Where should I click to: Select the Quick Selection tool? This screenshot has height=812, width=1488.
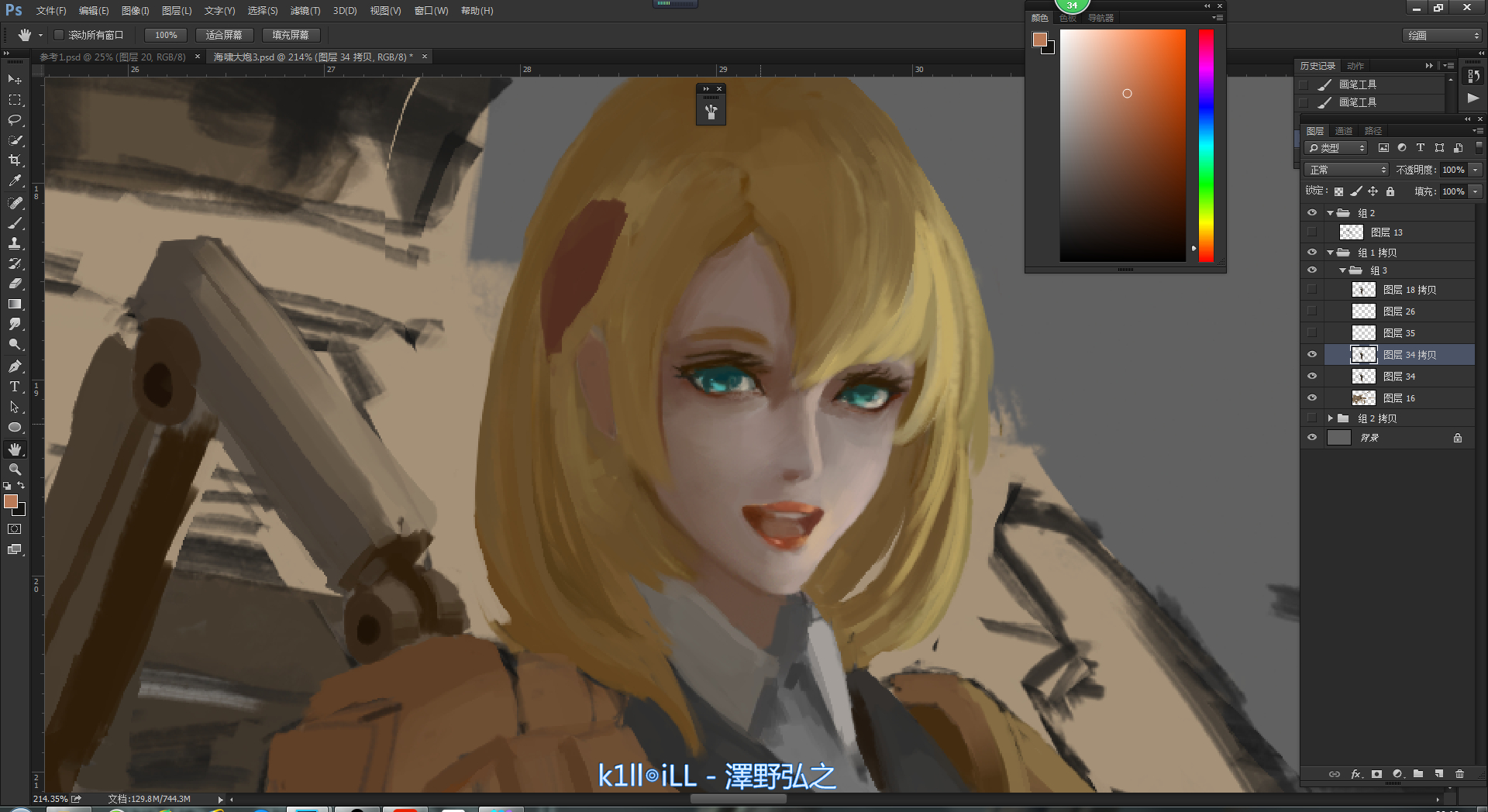[15, 140]
